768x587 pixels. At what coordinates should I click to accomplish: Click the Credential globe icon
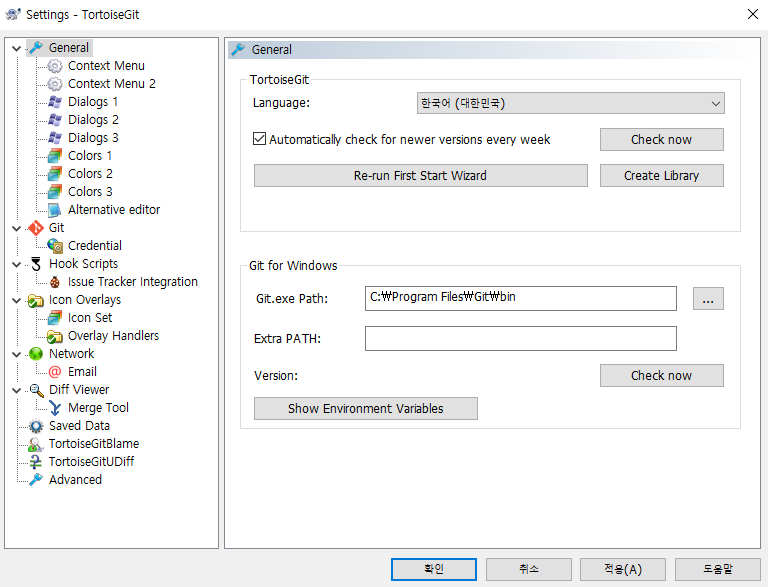55,245
